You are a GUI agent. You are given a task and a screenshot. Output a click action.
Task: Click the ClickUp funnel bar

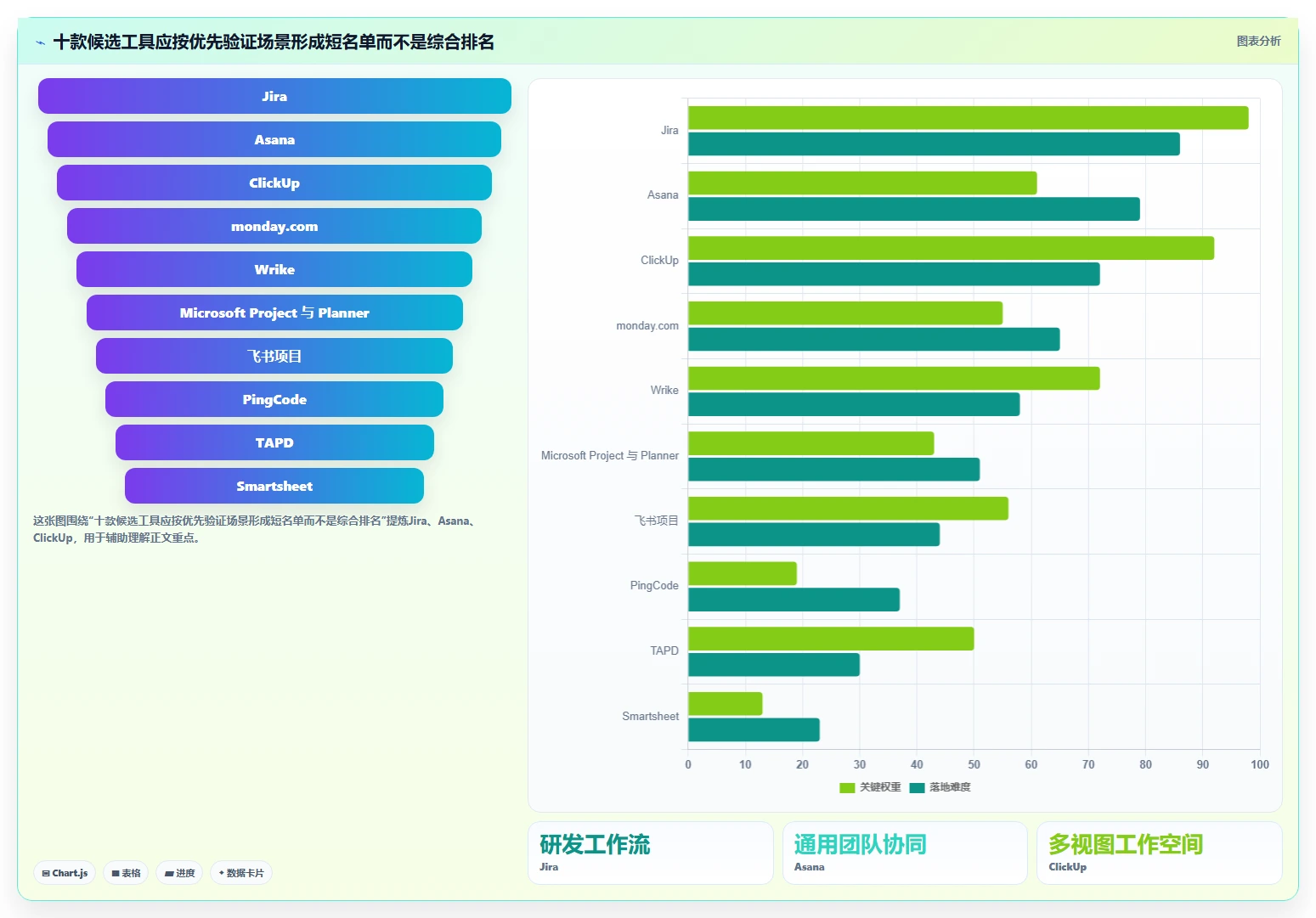(x=274, y=183)
